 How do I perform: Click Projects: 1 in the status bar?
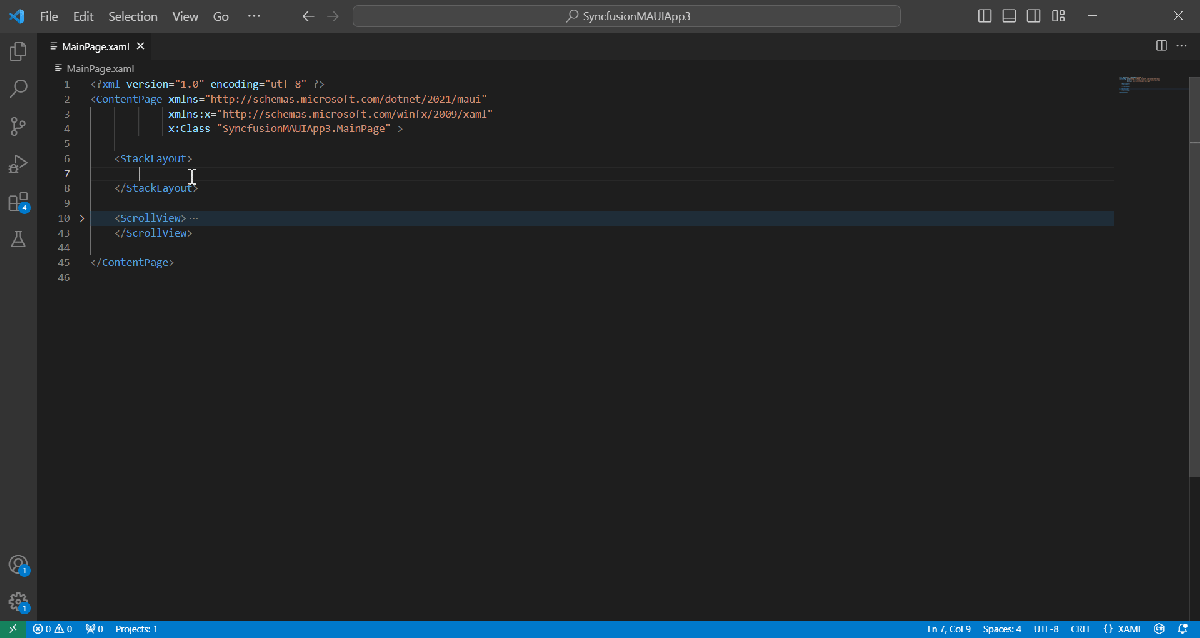point(136,629)
